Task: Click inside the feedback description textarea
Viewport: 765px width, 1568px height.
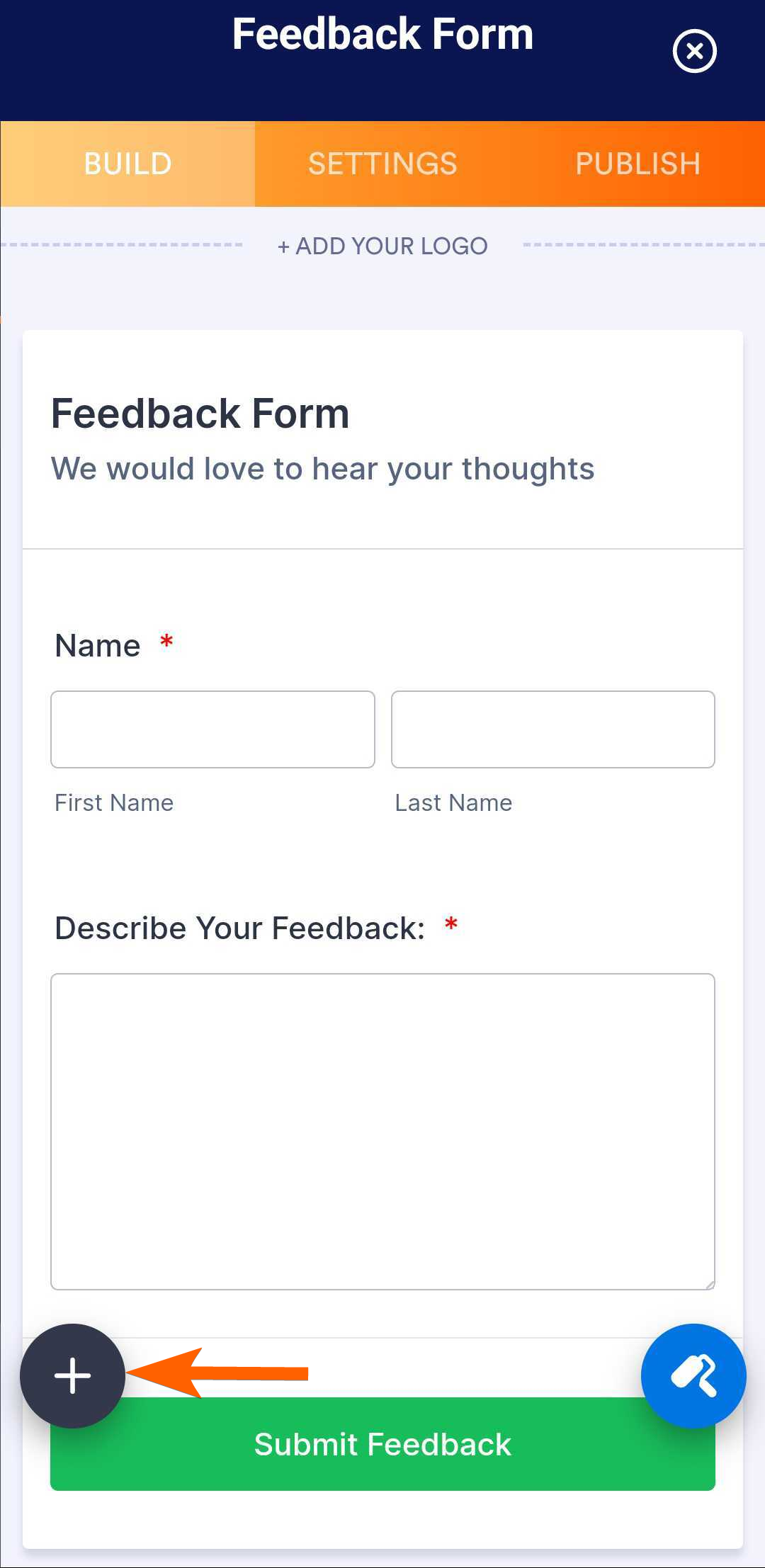Action: pyautogui.click(x=382, y=1131)
